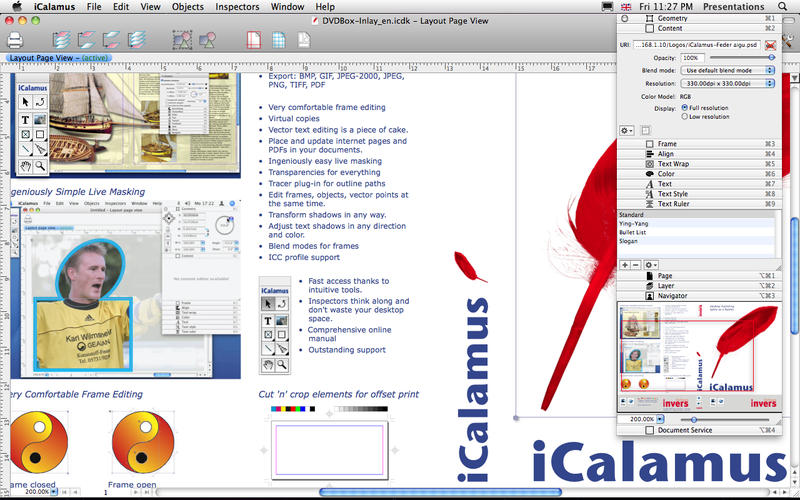The width and height of the screenshot is (800, 500).
Task: Open the Help menu
Action: (325, 7)
